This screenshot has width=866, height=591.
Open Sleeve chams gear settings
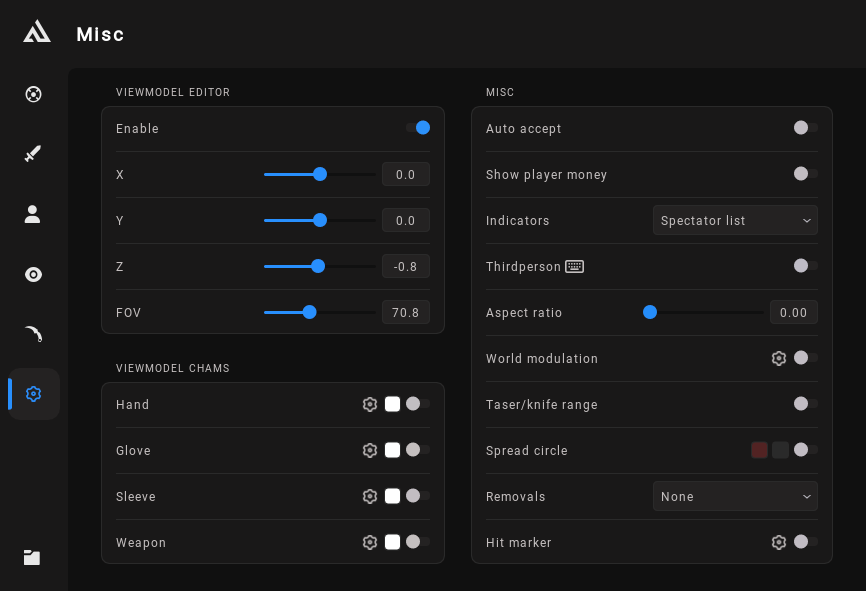(370, 496)
